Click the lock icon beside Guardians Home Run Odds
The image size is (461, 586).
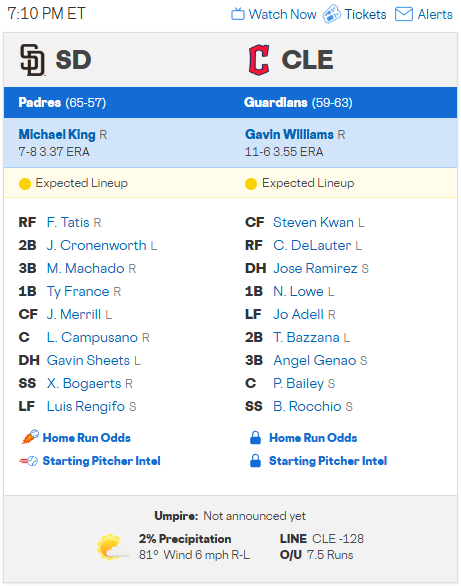[255, 437]
